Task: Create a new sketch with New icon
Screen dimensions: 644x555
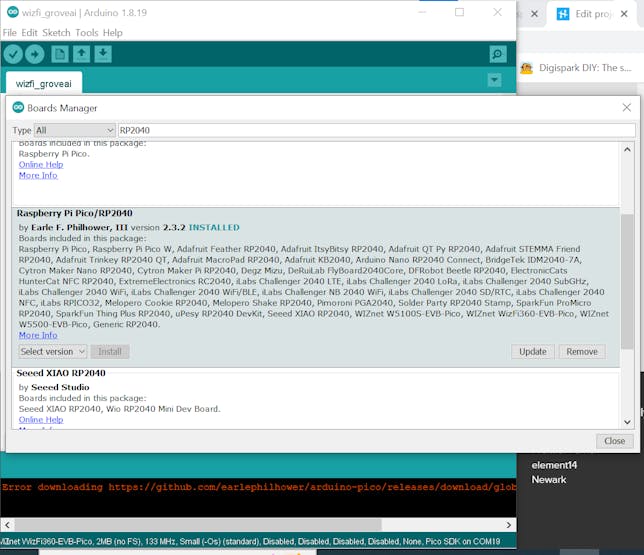Action: 60,54
